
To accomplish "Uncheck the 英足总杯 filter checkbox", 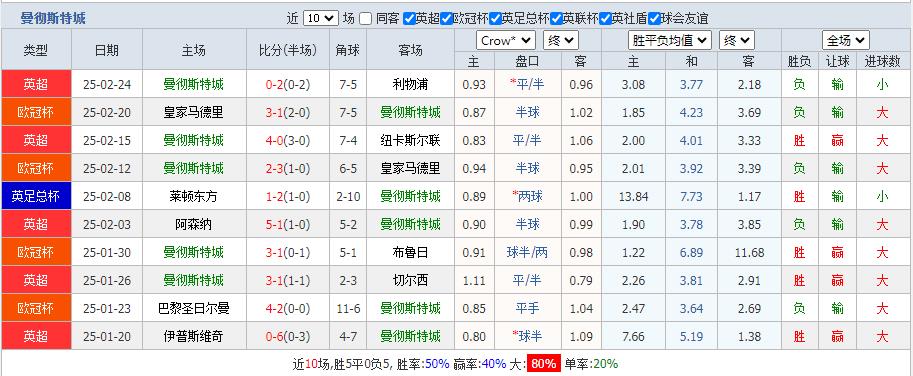I will 496,19.
